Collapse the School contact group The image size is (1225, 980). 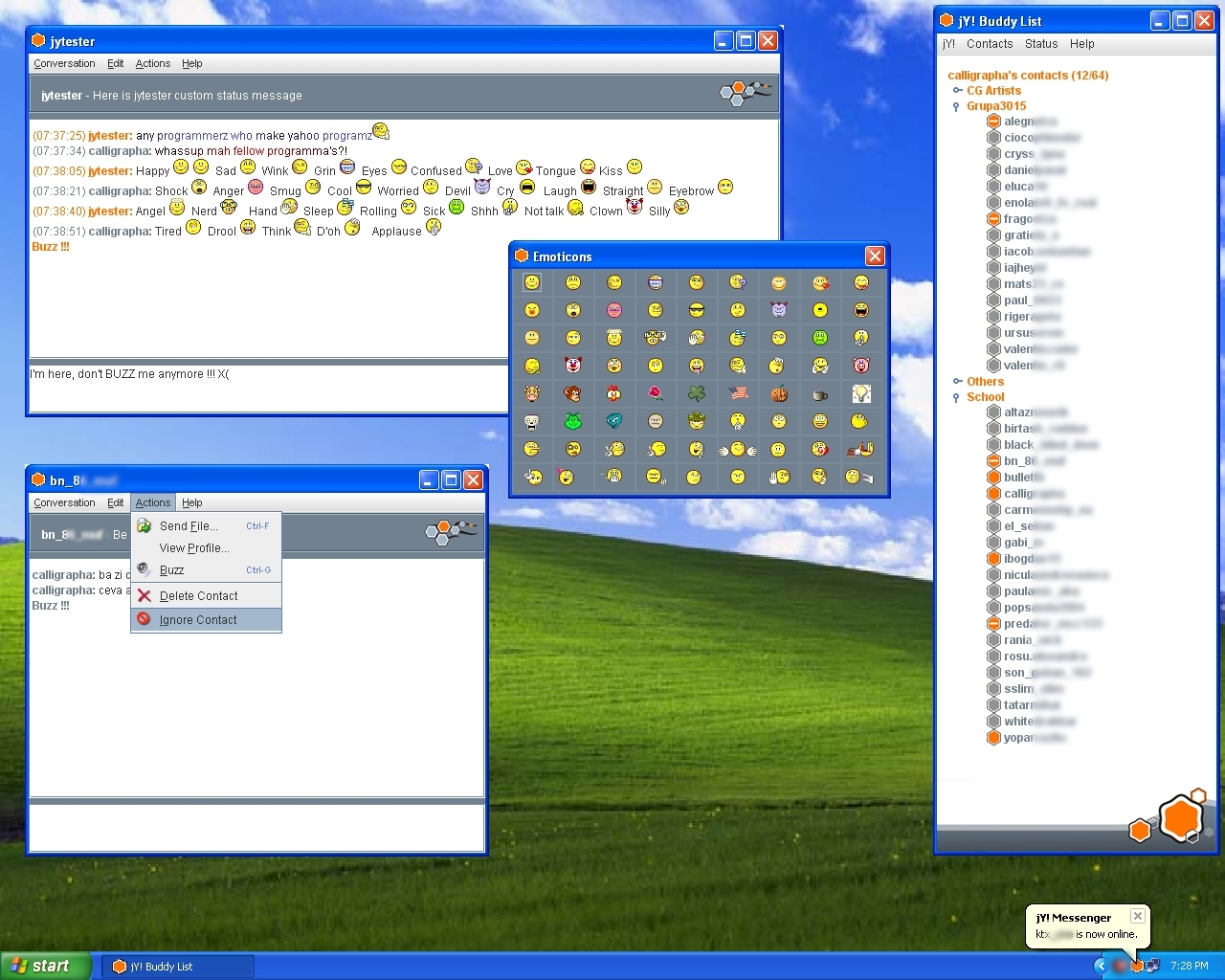point(956,397)
